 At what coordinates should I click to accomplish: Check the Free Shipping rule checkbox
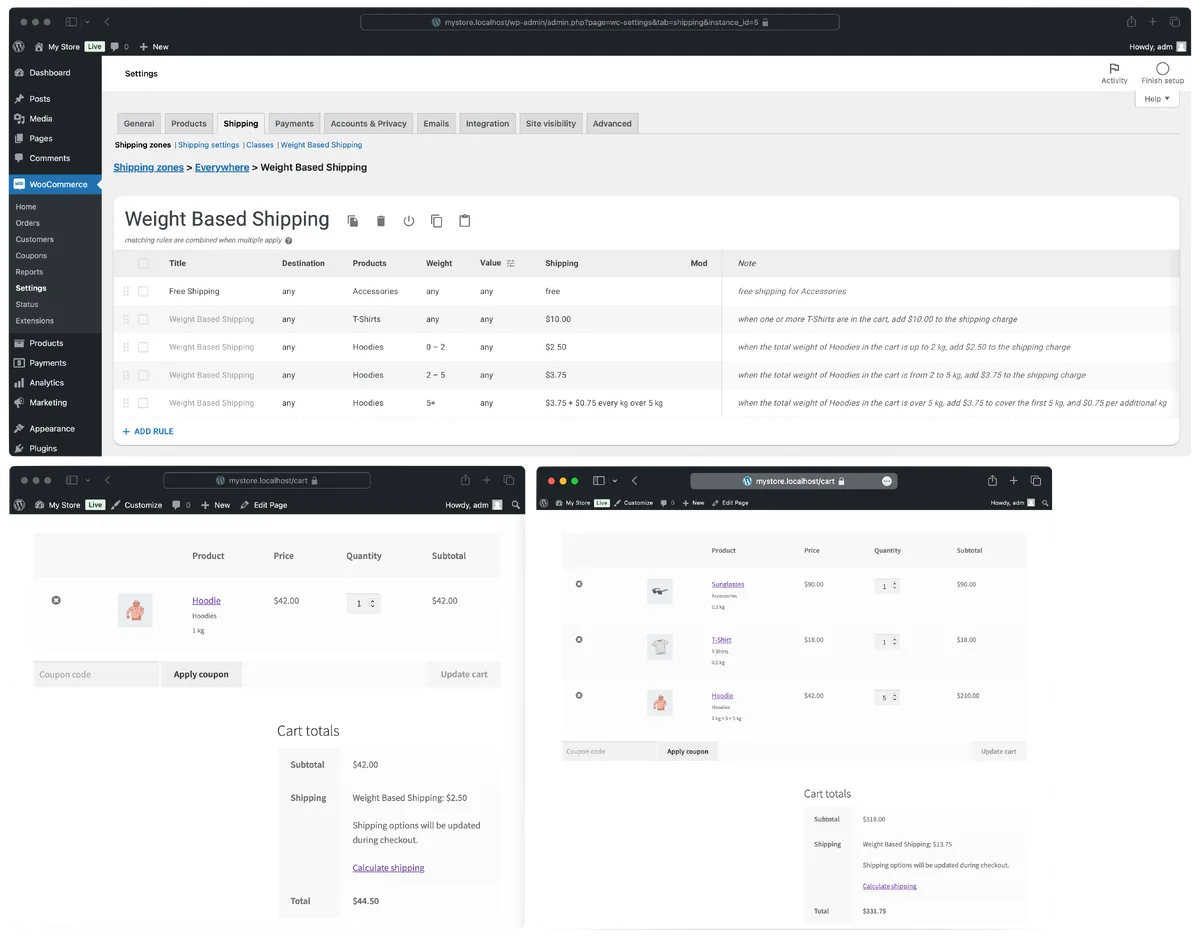(143, 291)
